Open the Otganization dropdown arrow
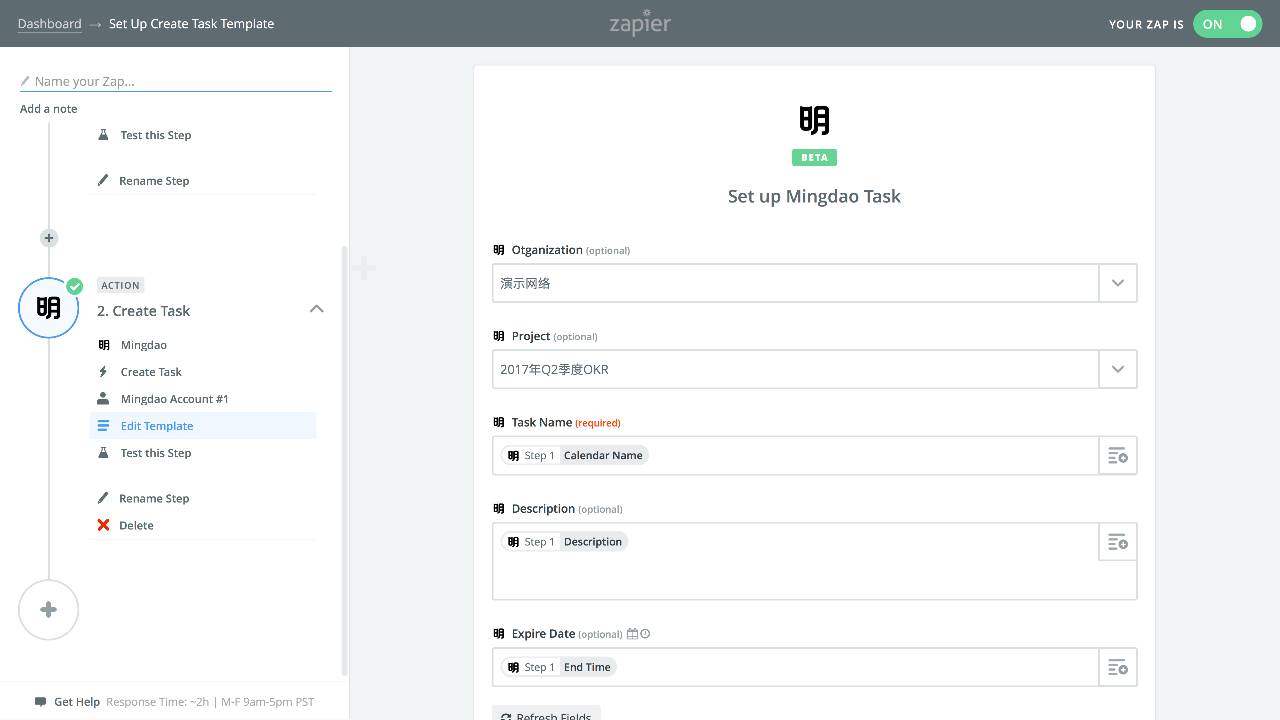The width and height of the screenshot is (1280, 720). [1118, 283]
